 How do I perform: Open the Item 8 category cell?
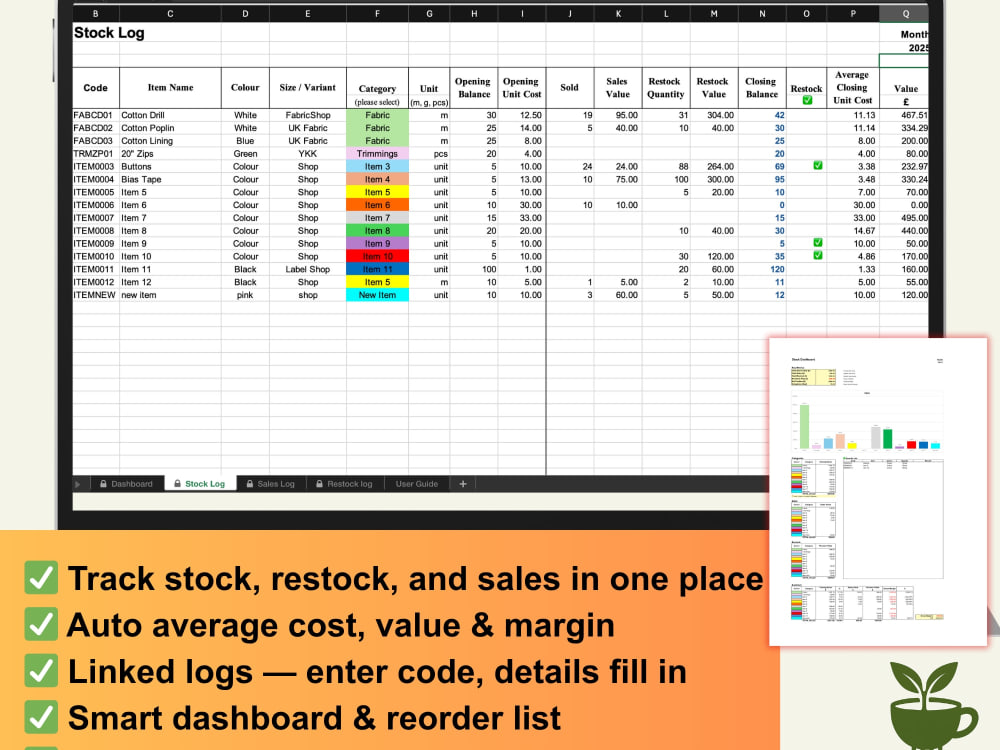[x=377, y=231]
